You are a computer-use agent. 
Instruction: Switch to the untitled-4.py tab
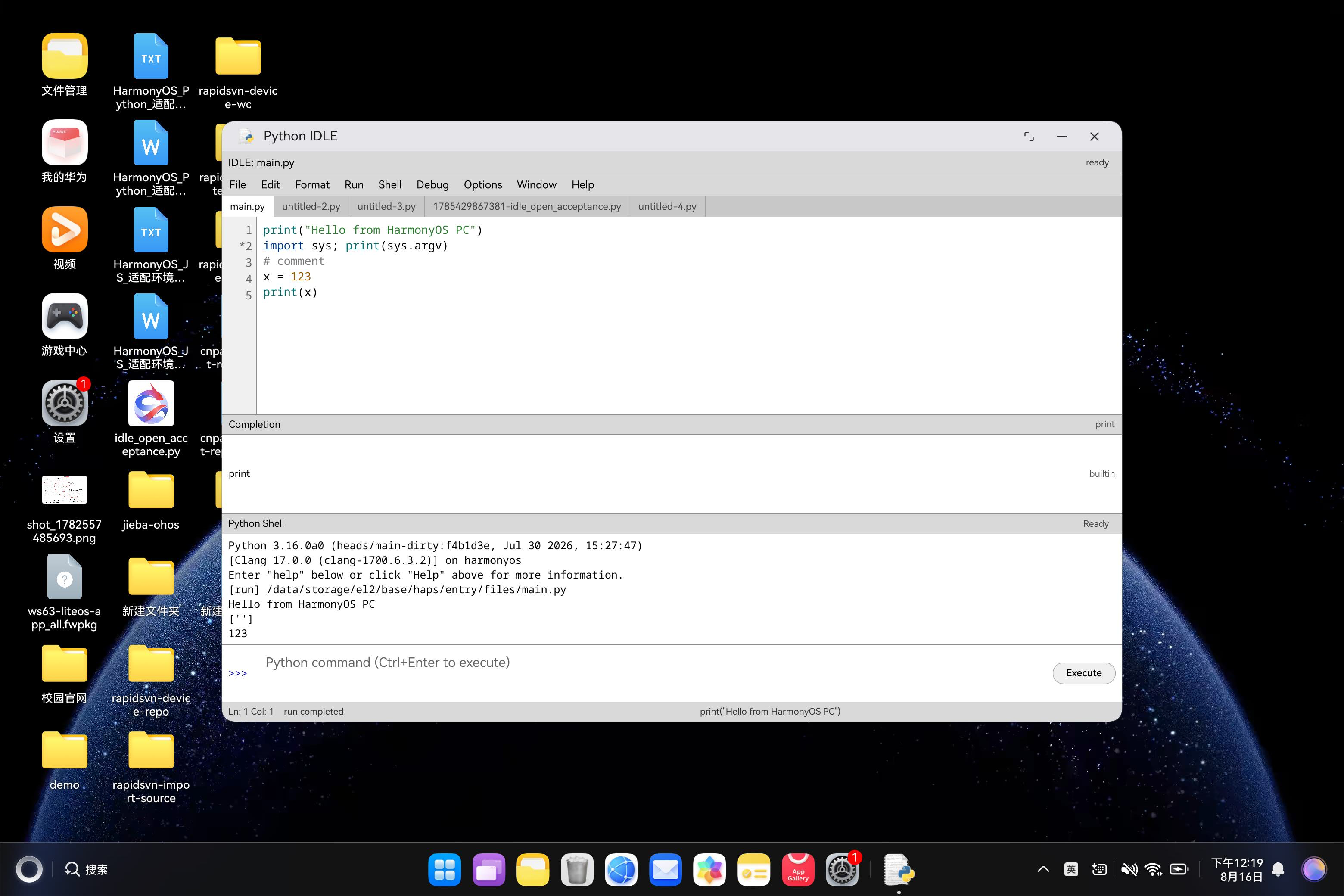(x=667, y=206)
